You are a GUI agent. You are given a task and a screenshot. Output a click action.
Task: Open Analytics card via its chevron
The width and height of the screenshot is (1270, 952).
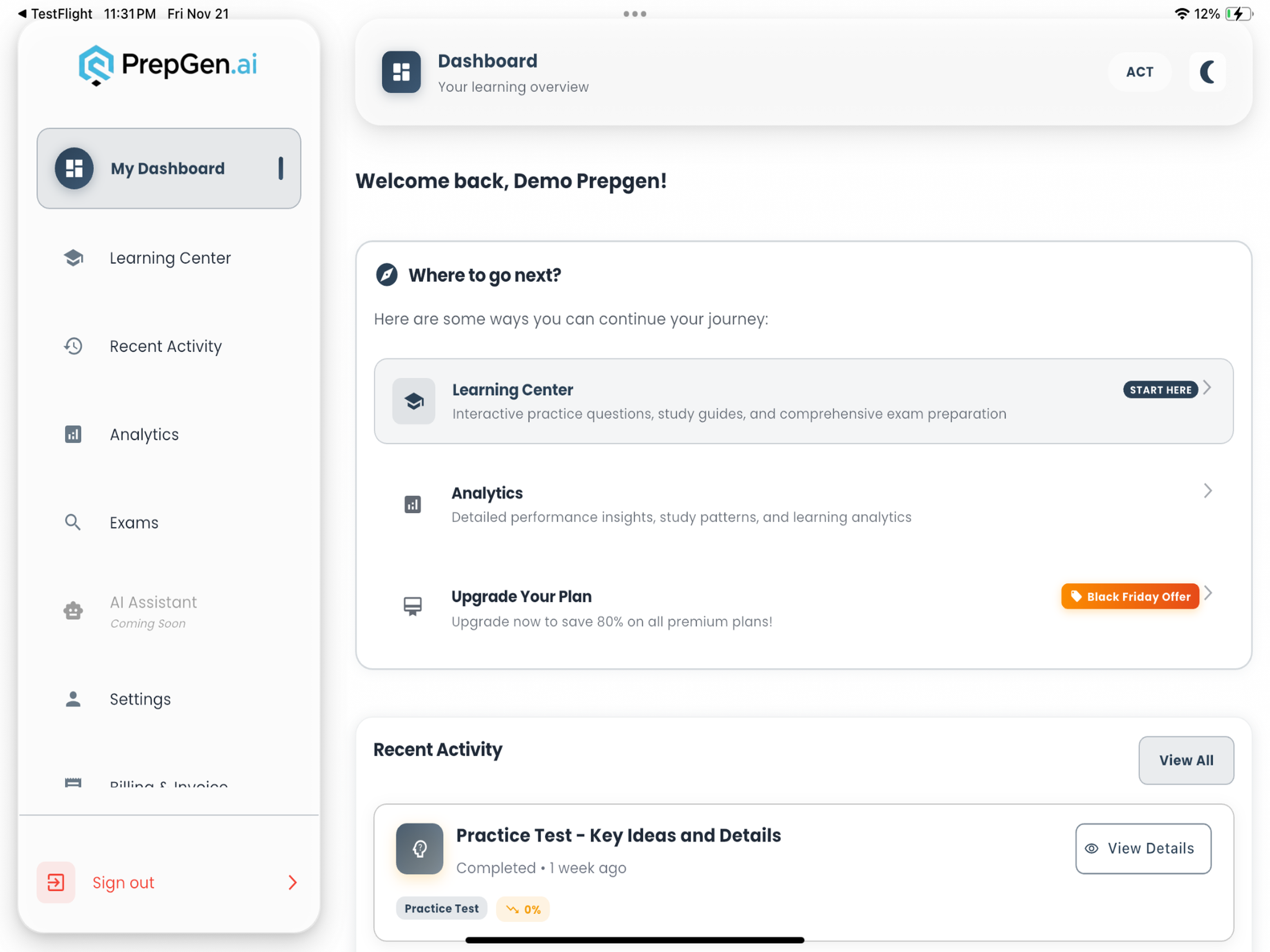(1208, 491)
